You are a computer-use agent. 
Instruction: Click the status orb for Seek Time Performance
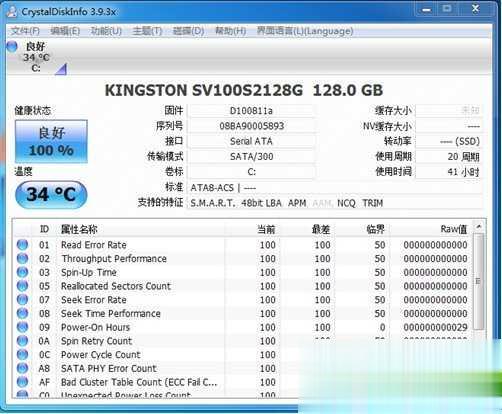pyautogui.click(x=22, y=313)
